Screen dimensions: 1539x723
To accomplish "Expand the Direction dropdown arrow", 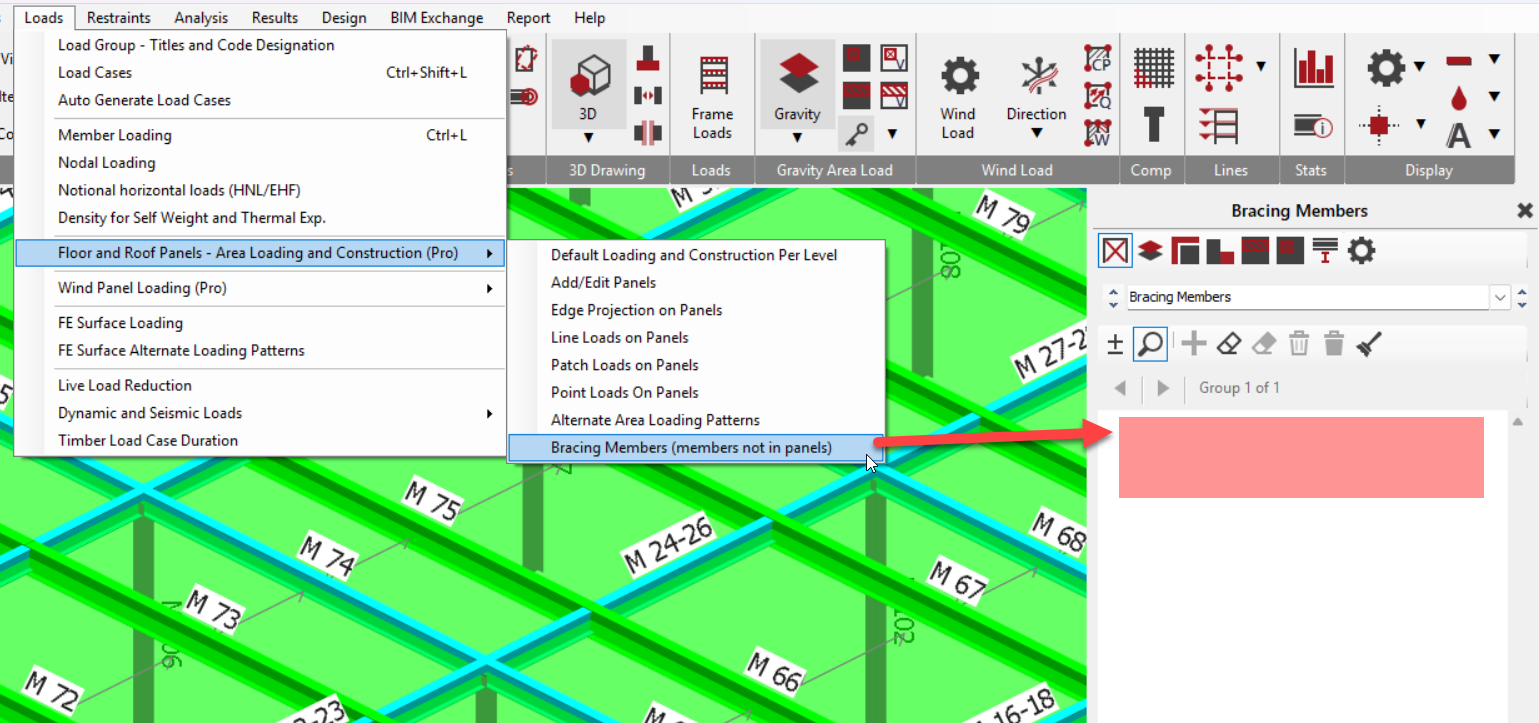I will tap(1036, 133).
